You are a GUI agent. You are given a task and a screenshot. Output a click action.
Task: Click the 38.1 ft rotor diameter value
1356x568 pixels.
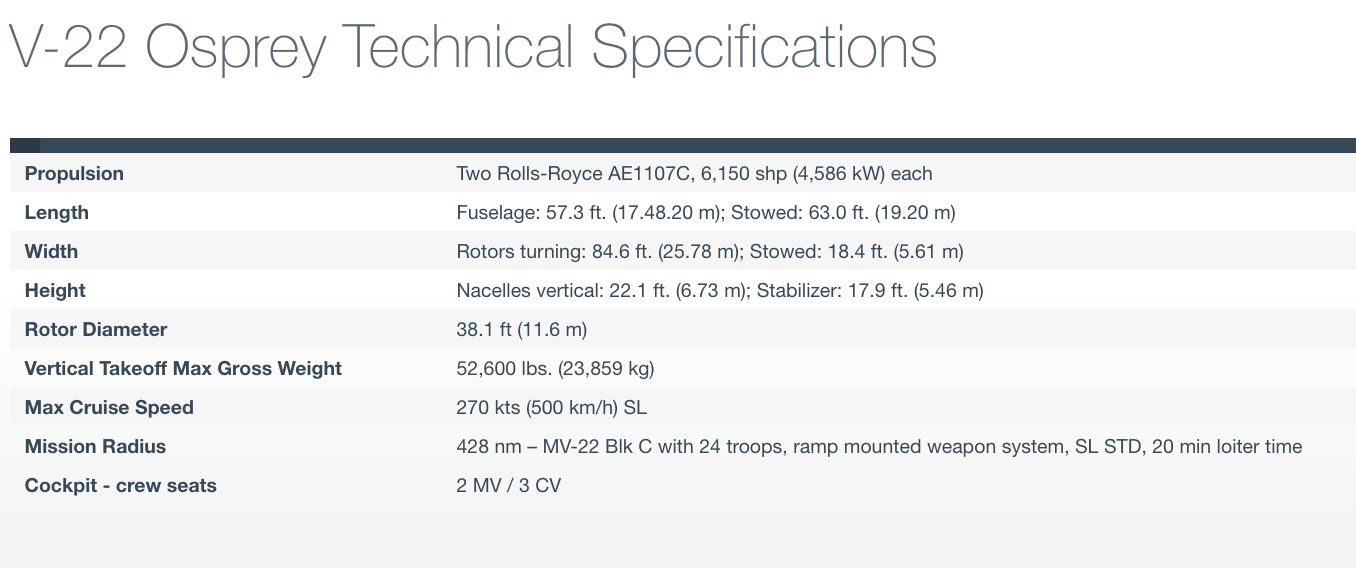(521, 330)
